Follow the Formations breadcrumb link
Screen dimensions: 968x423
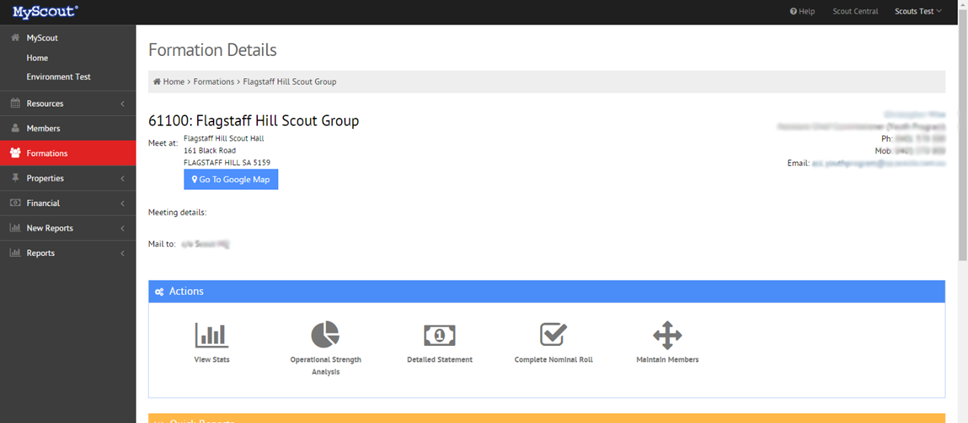[214, 82]
